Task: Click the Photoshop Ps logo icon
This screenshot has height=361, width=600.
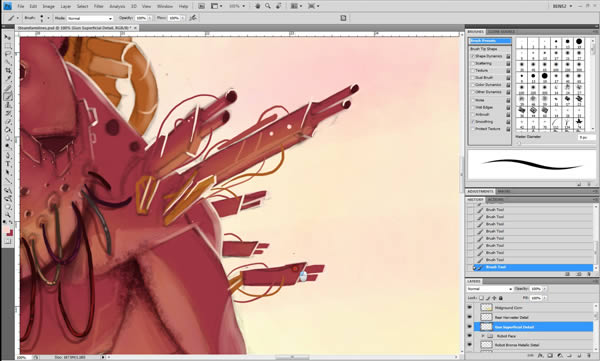Action: (7, 6)
